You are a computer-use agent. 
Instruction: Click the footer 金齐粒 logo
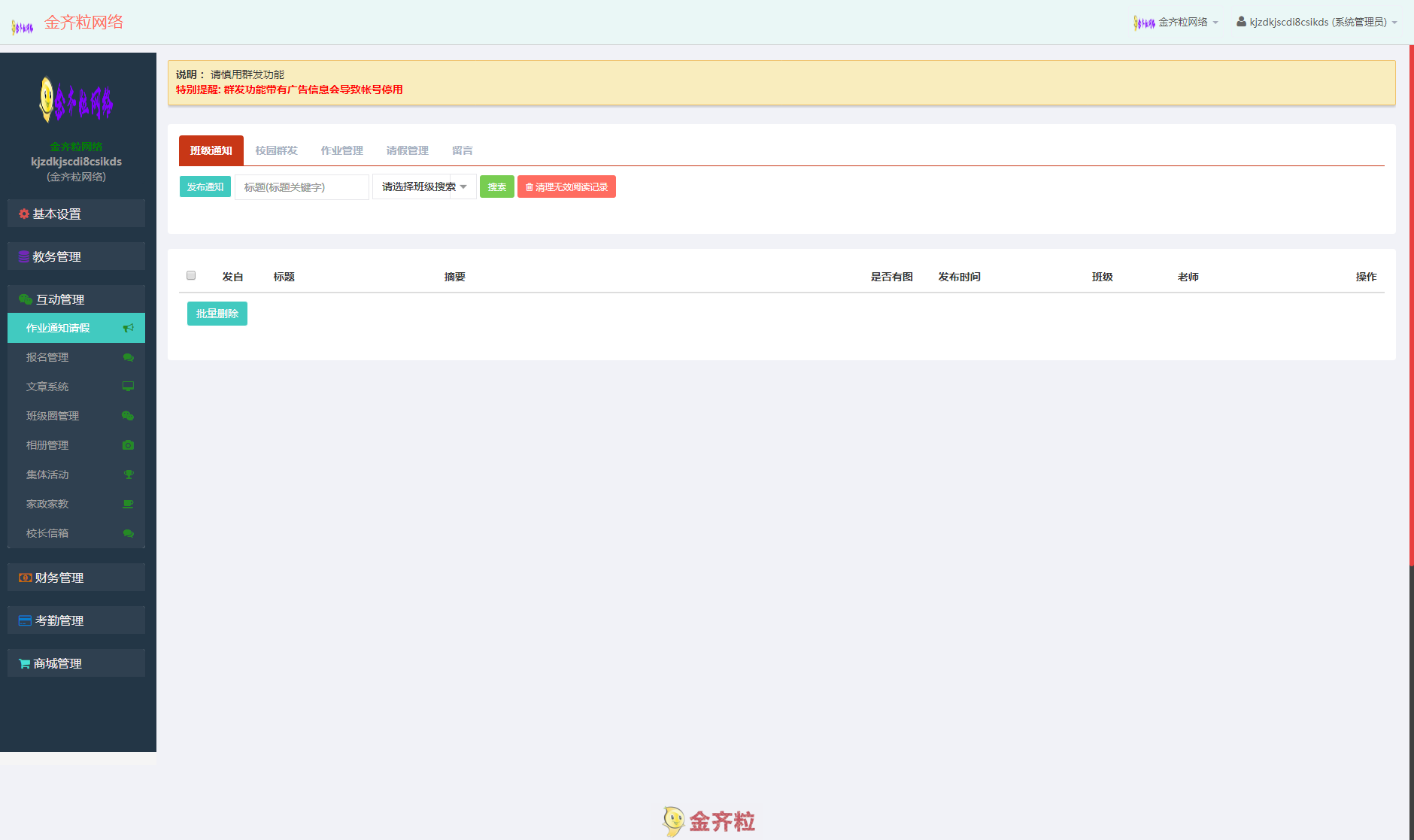click(x=708, y=821)
